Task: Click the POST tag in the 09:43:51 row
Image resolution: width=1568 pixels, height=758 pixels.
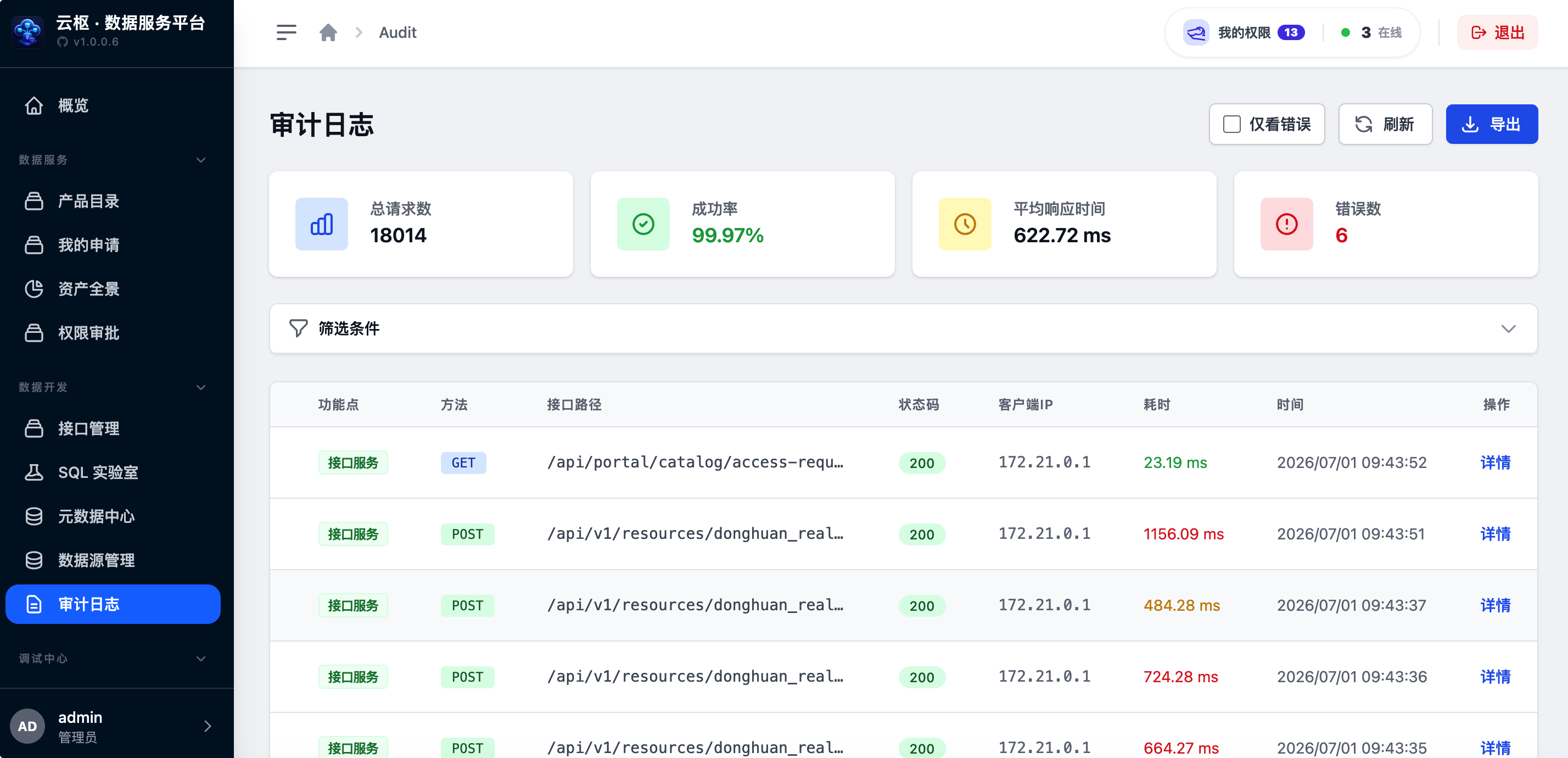Action: 467,534
